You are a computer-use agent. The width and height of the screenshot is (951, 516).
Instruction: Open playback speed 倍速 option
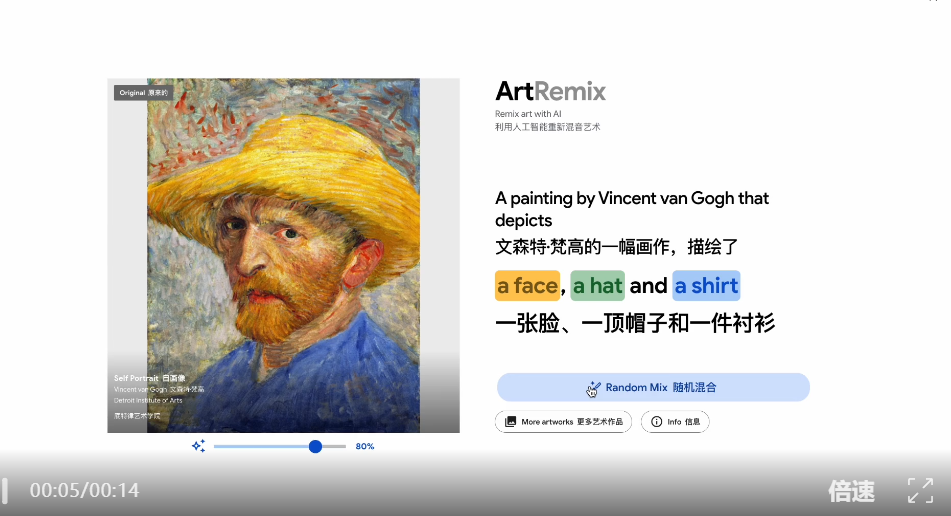tap(852, 491)
